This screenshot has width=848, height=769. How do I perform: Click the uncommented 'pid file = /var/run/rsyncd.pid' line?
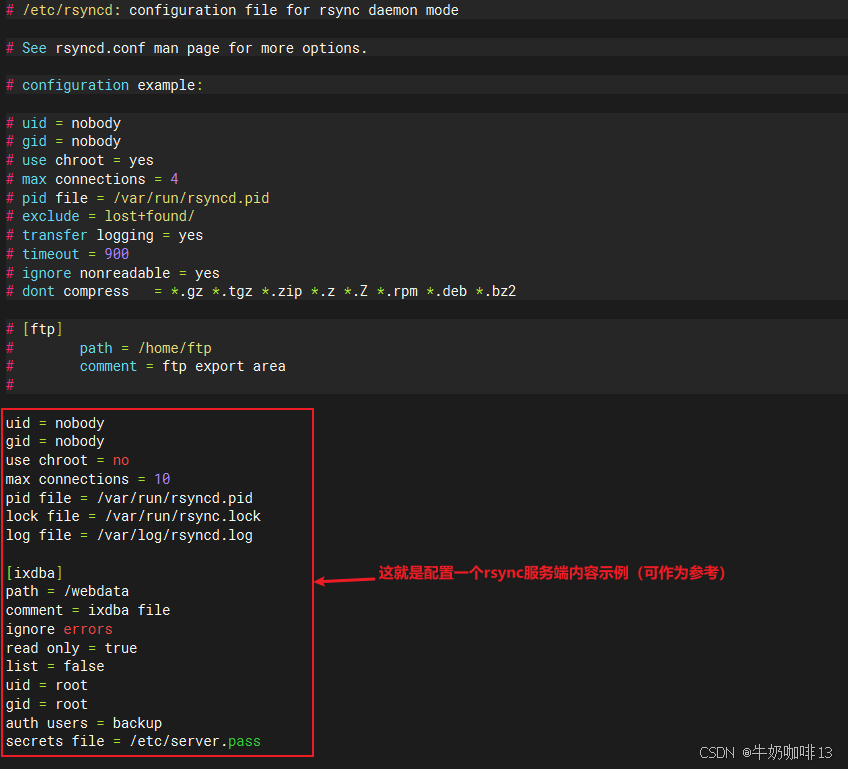click(129, 498)
